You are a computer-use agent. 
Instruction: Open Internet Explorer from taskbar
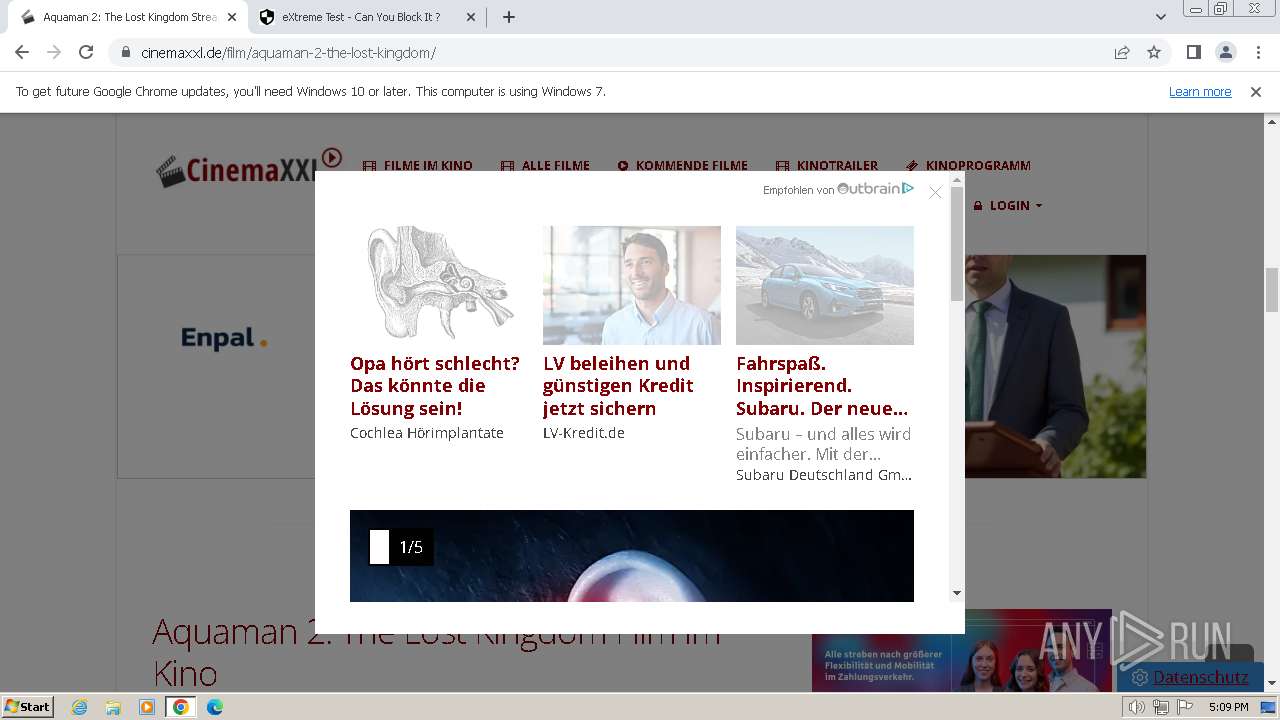tap(80, 707)
